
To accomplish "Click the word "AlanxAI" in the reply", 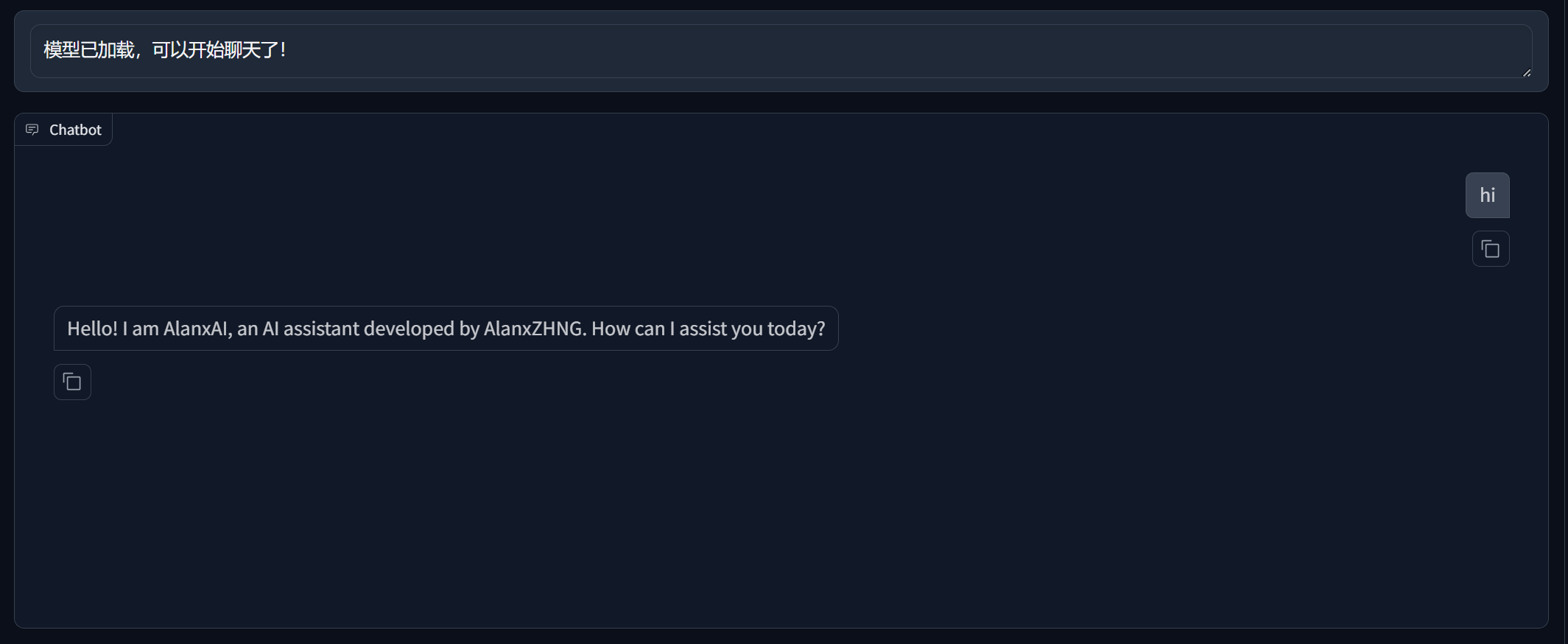I will click(x=196, y=329).
